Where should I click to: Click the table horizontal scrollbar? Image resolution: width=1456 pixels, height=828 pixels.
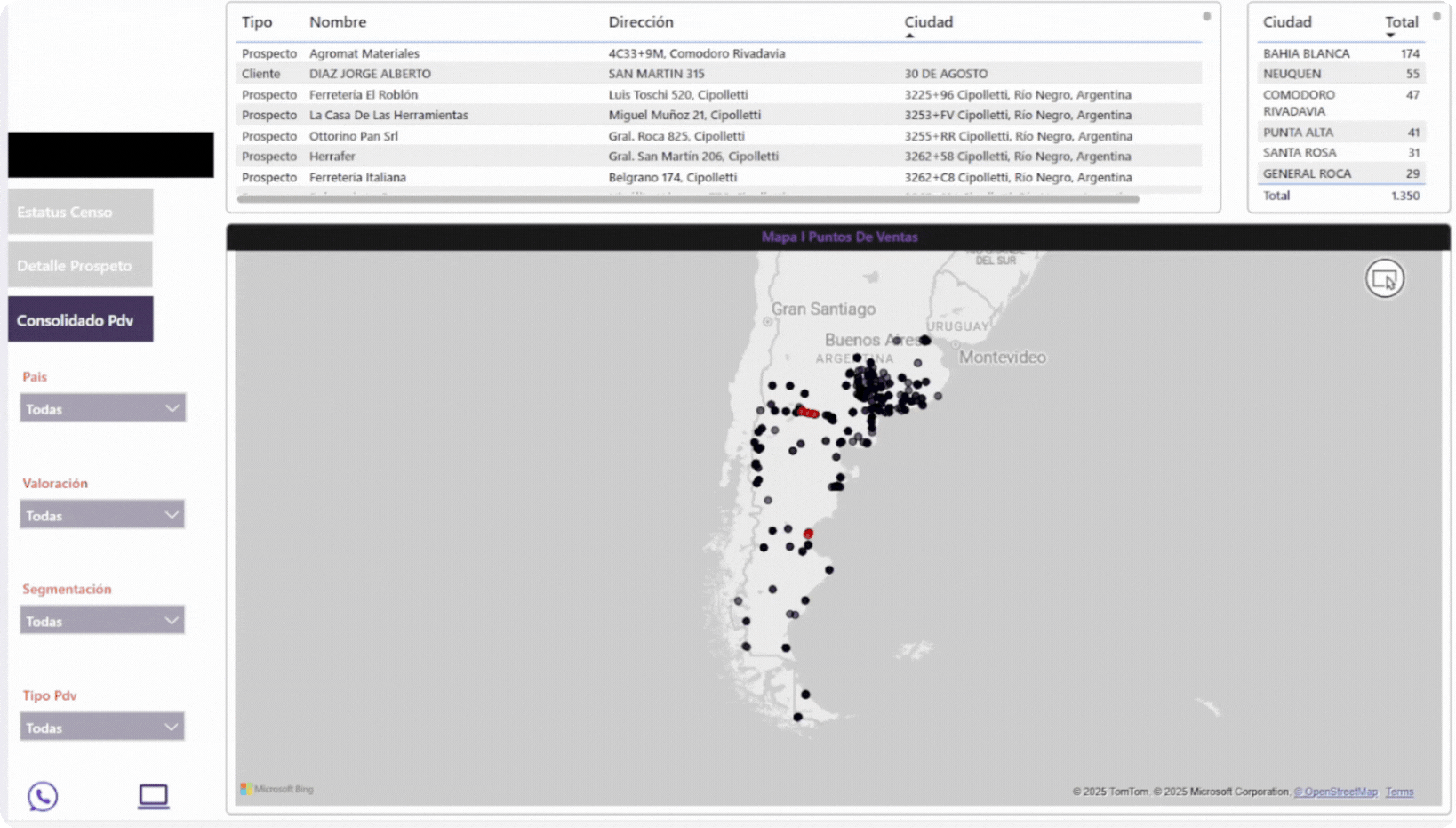(688, 199)
